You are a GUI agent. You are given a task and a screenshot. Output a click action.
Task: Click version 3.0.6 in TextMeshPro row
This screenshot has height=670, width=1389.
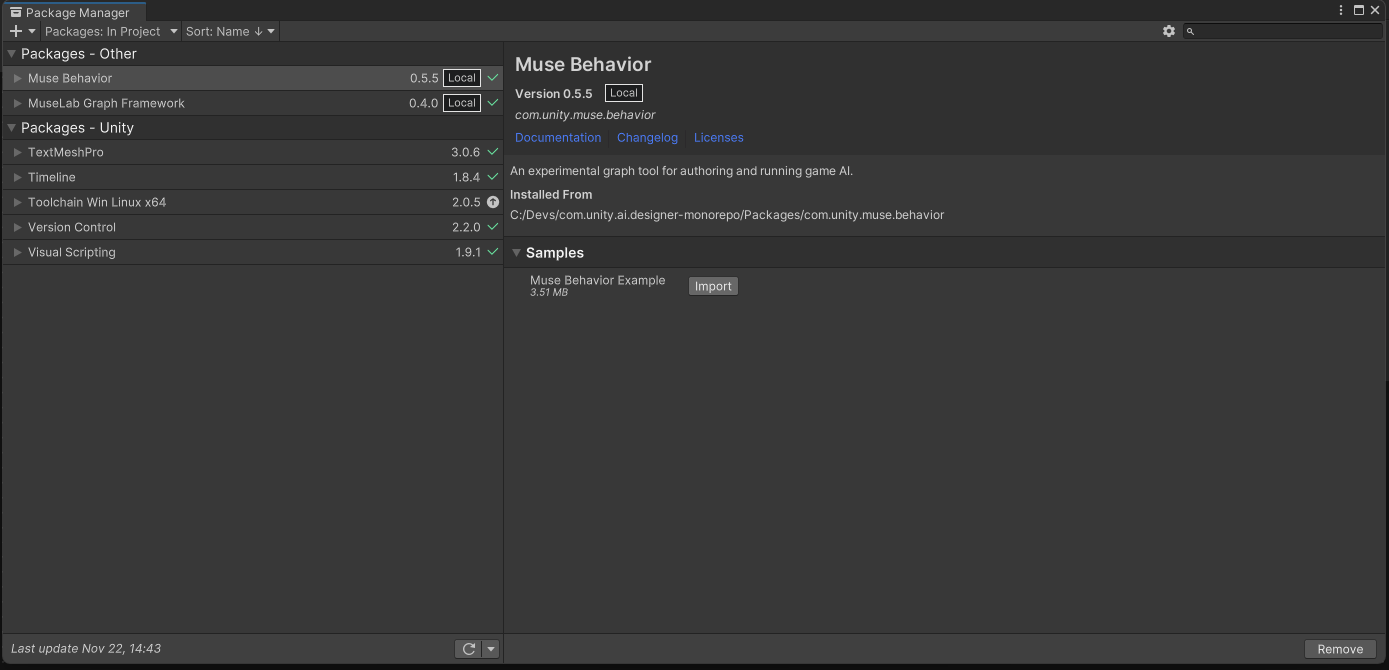point(466,152)
